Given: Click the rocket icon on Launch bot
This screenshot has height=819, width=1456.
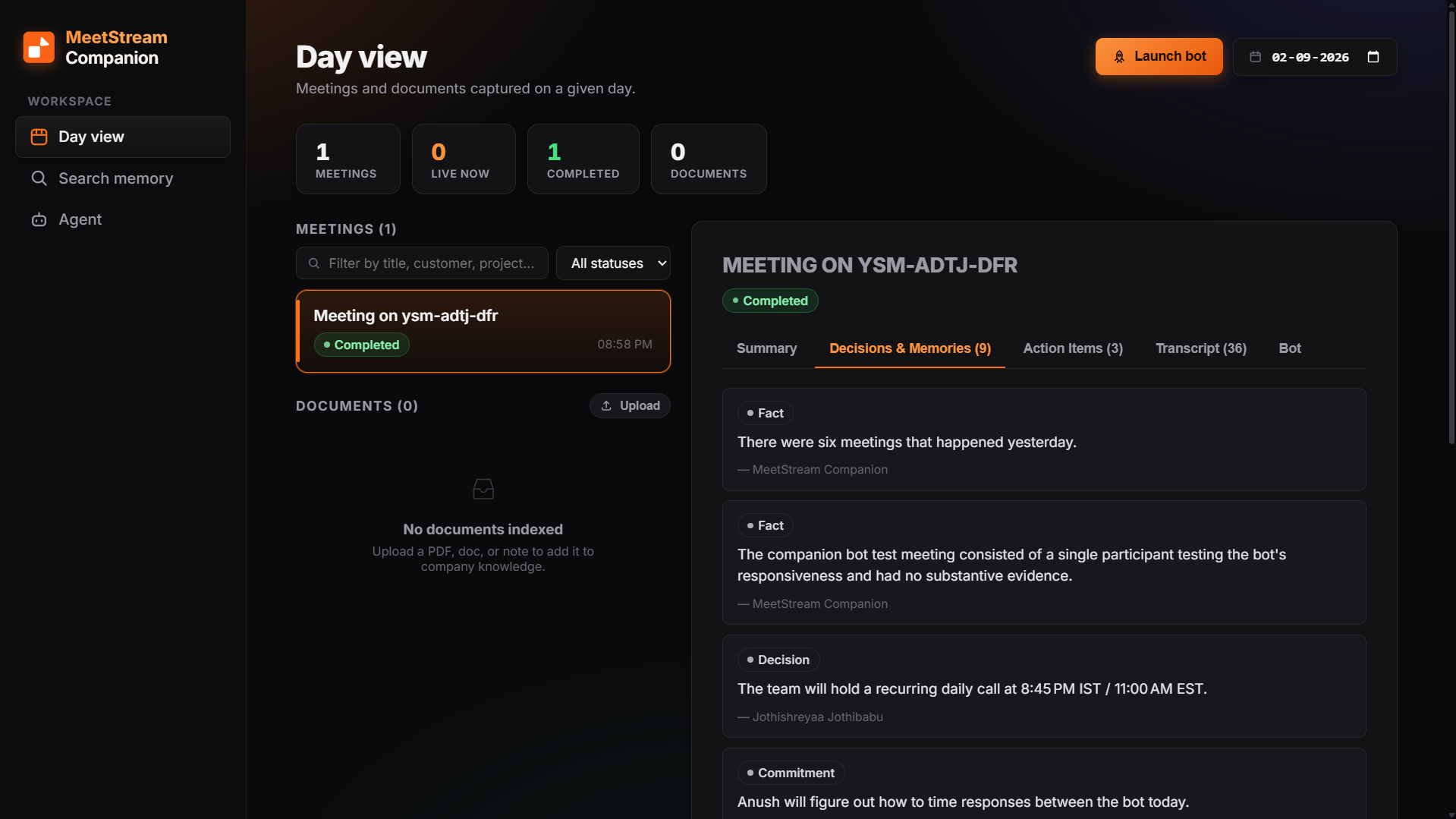Looking at the screenshot, I should click(1119, 57).
